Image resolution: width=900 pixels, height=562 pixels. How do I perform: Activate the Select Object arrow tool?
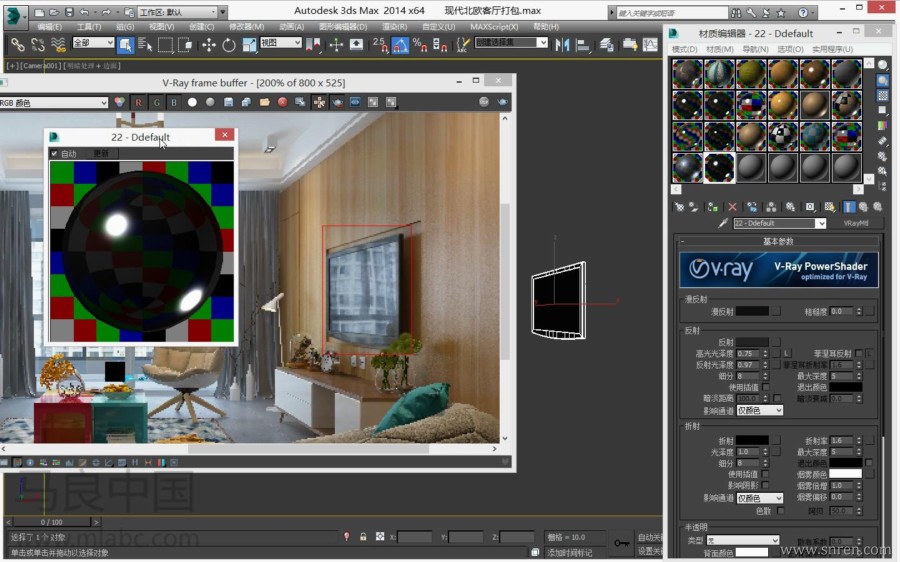(125, 44)
